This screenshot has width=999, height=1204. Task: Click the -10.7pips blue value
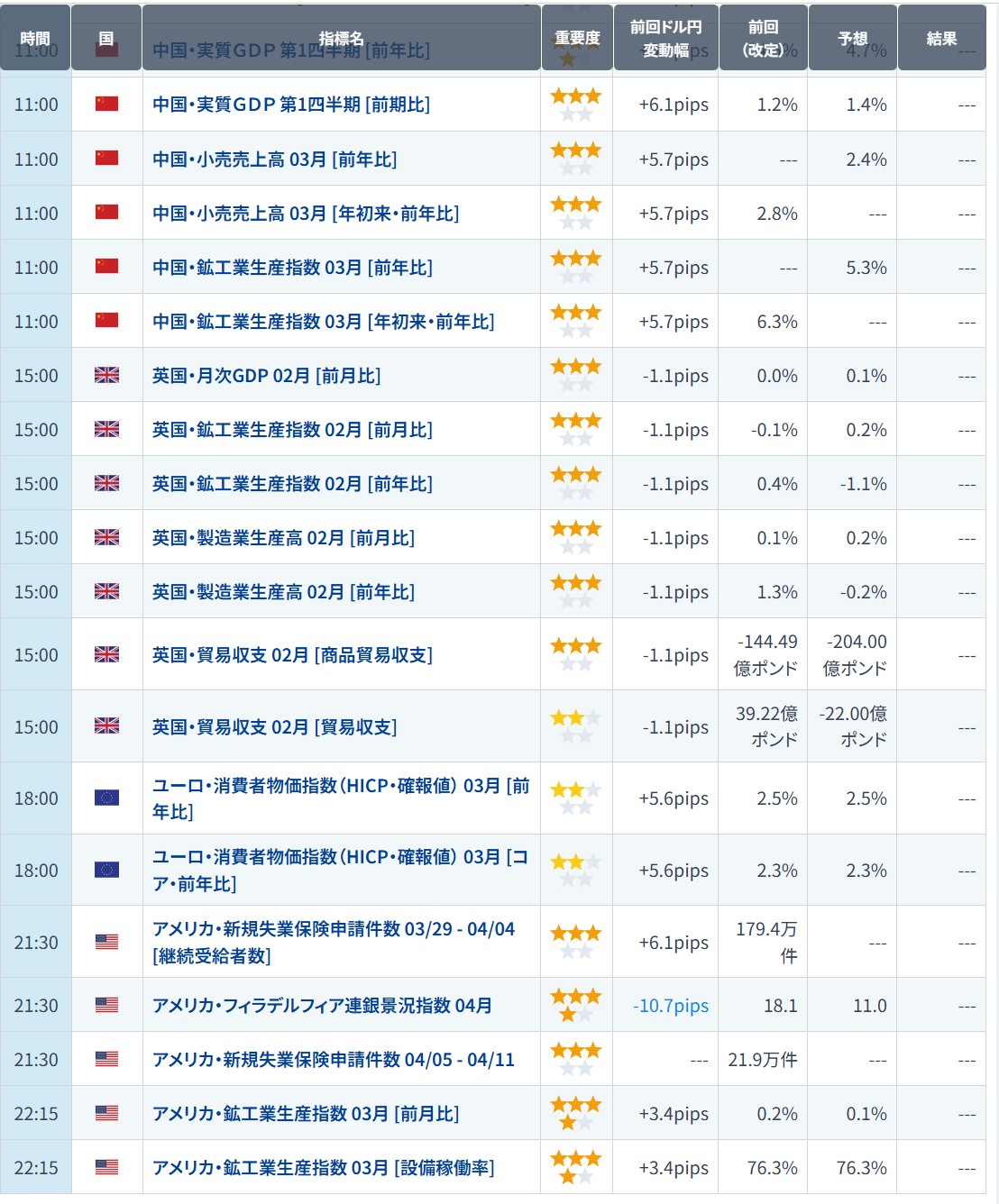(671, 1006)
